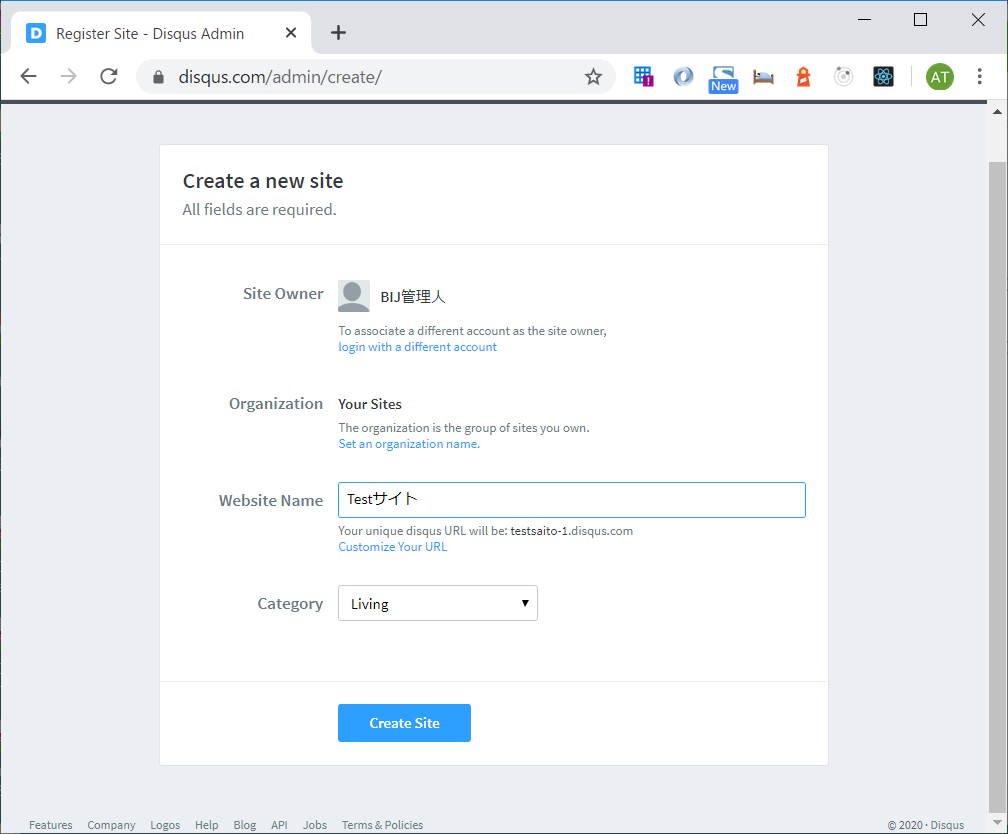1008x834 pixels.
Task: Click the browser back arrow
Action: coord(28,77)
